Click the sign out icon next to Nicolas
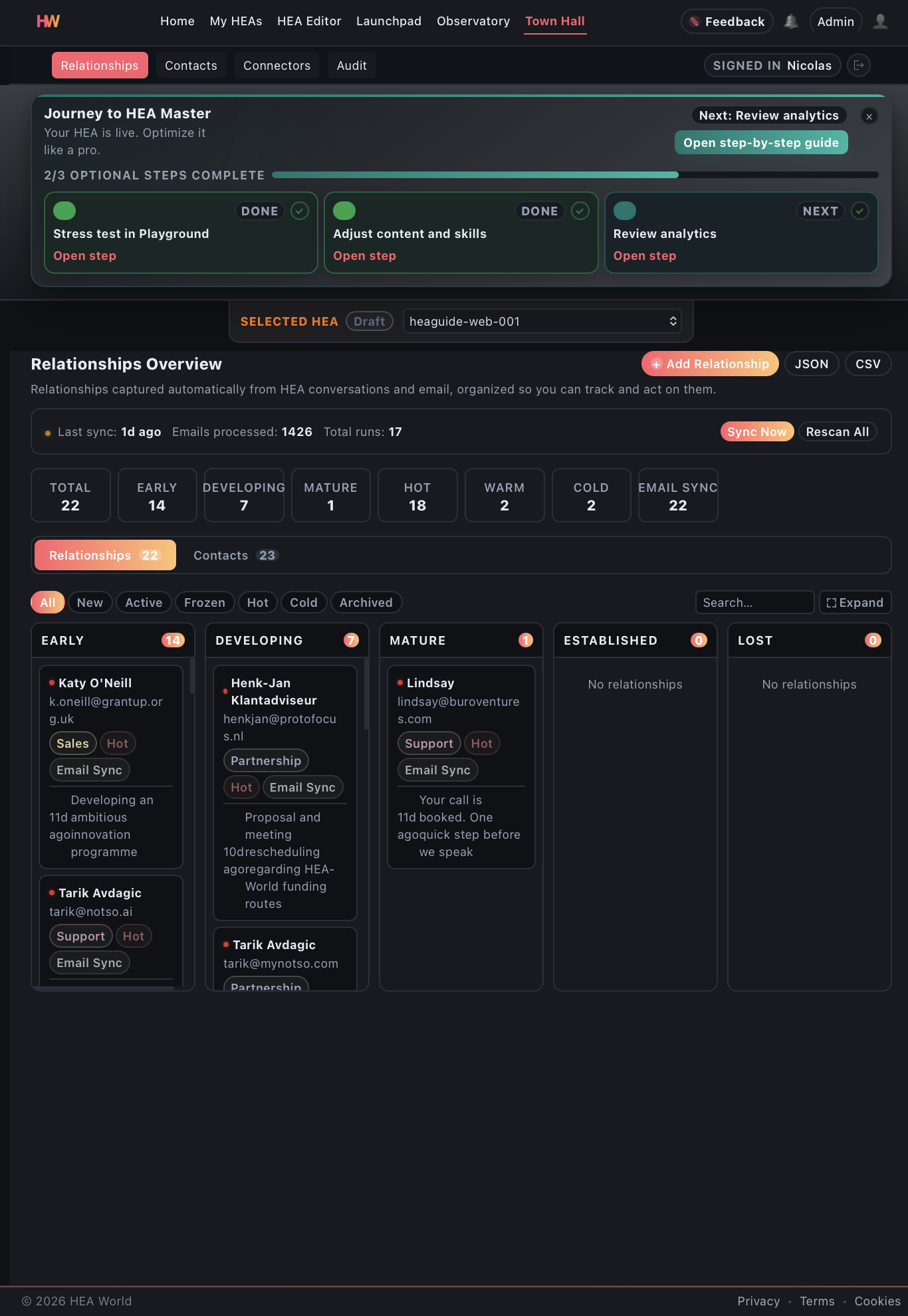908x1316 pixels. 859,65
